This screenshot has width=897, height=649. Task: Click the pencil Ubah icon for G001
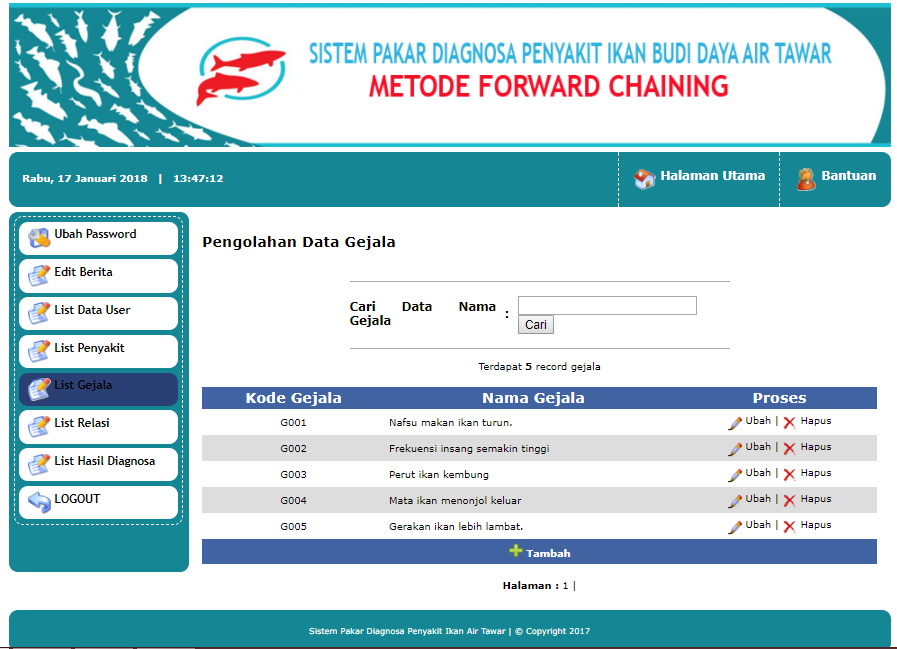pos(733,421)
